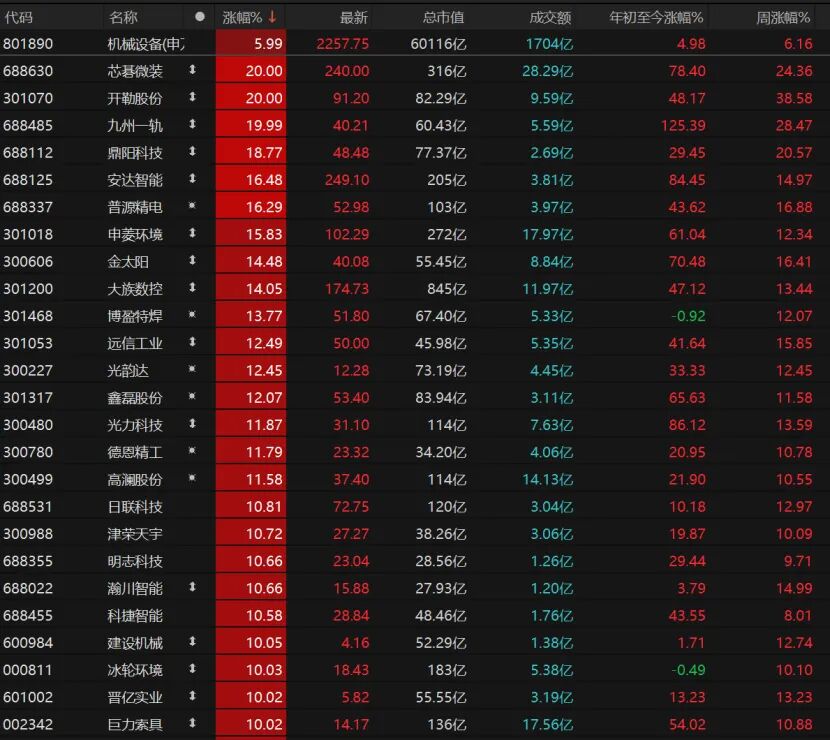
Task: Click the green -0.49 value for 冰轮环境
Action: [688, 671]
